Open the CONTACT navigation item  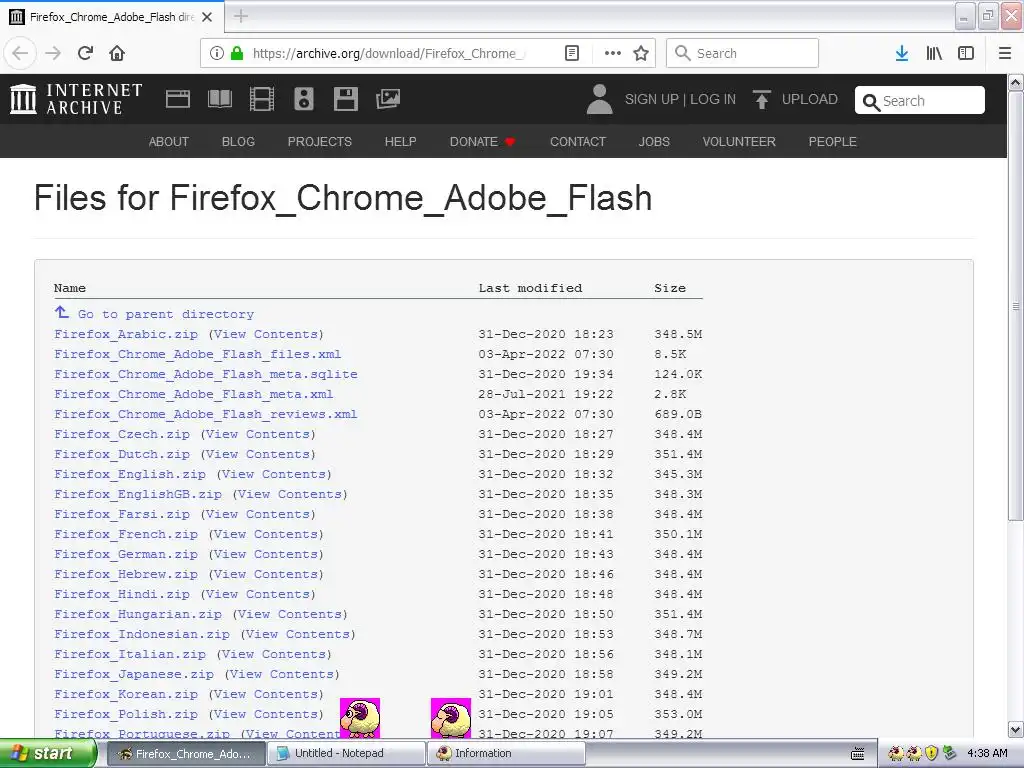578,142
